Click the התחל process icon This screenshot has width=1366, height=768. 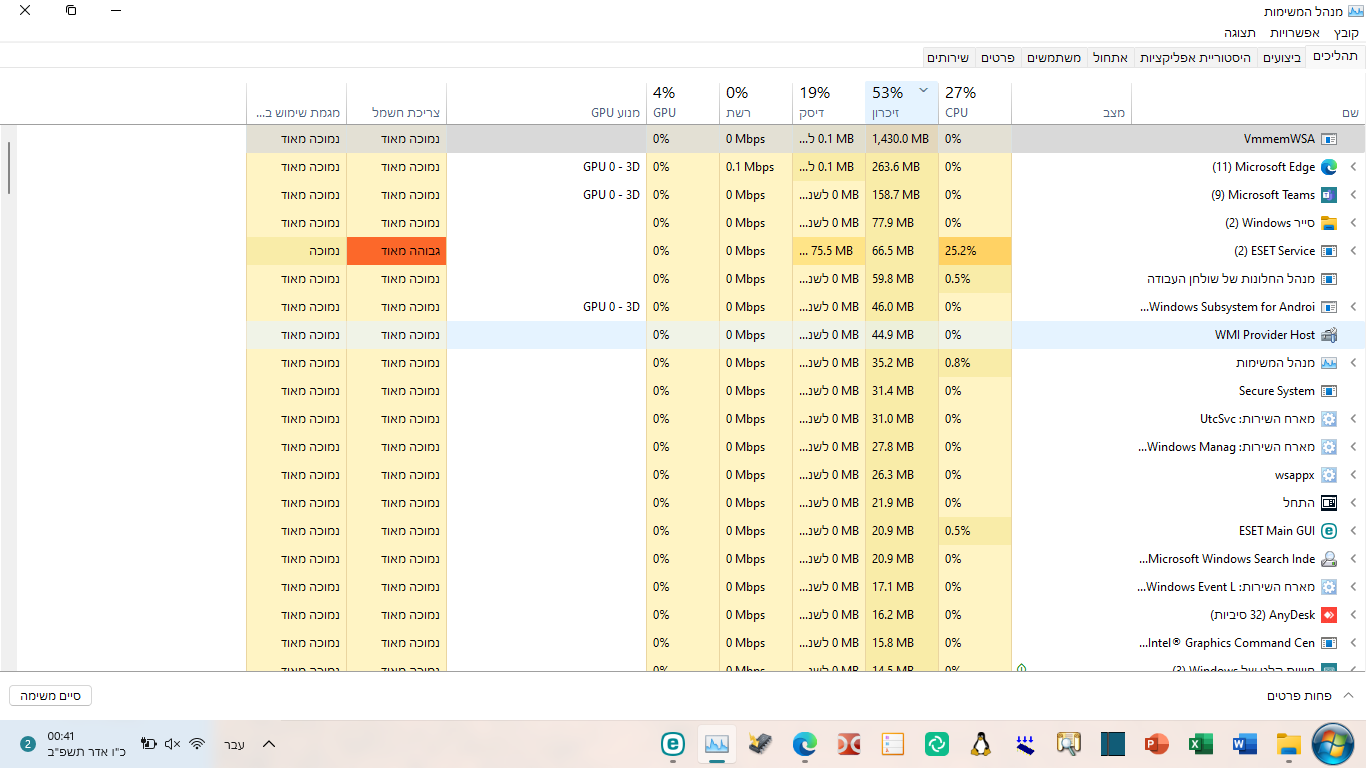(x=1329, y=503)
